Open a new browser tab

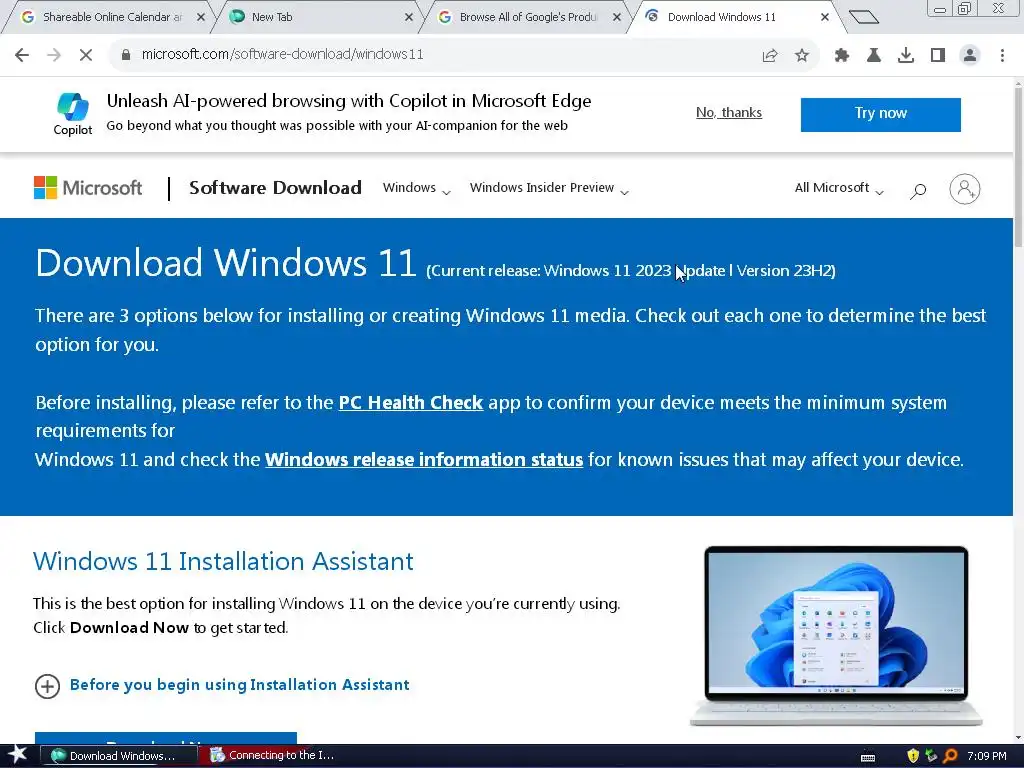click(864, 18)
